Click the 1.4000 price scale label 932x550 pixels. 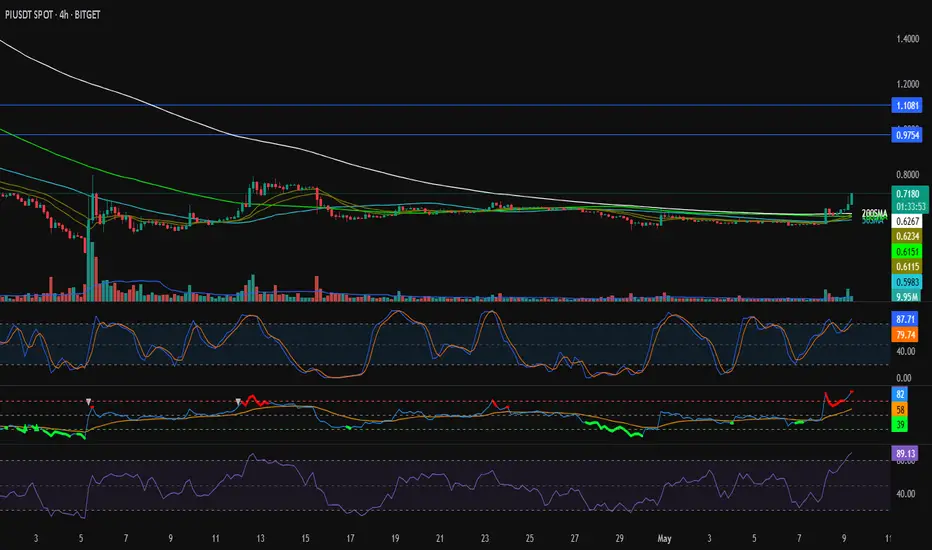[908, 39]
